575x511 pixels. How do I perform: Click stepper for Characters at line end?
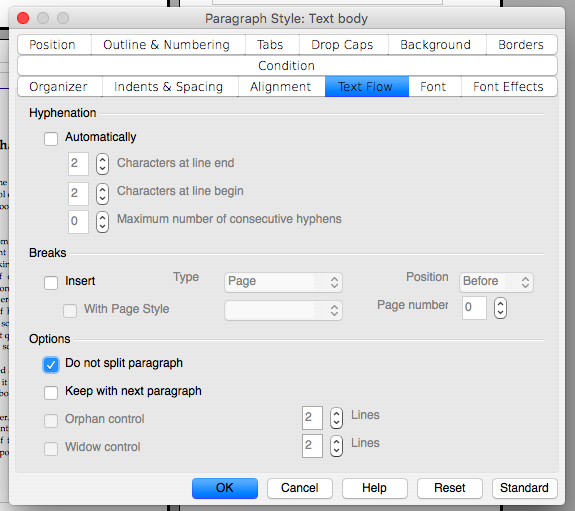pos(102,164)
